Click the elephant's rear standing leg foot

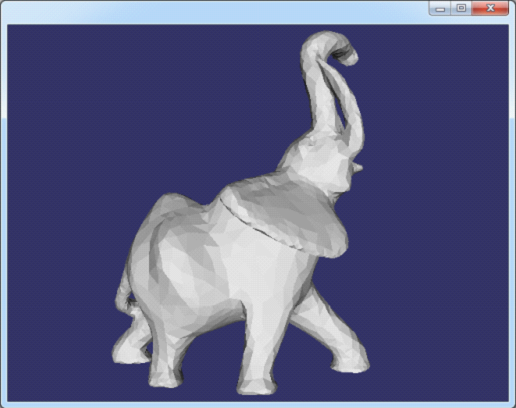[x=166, y=378]
